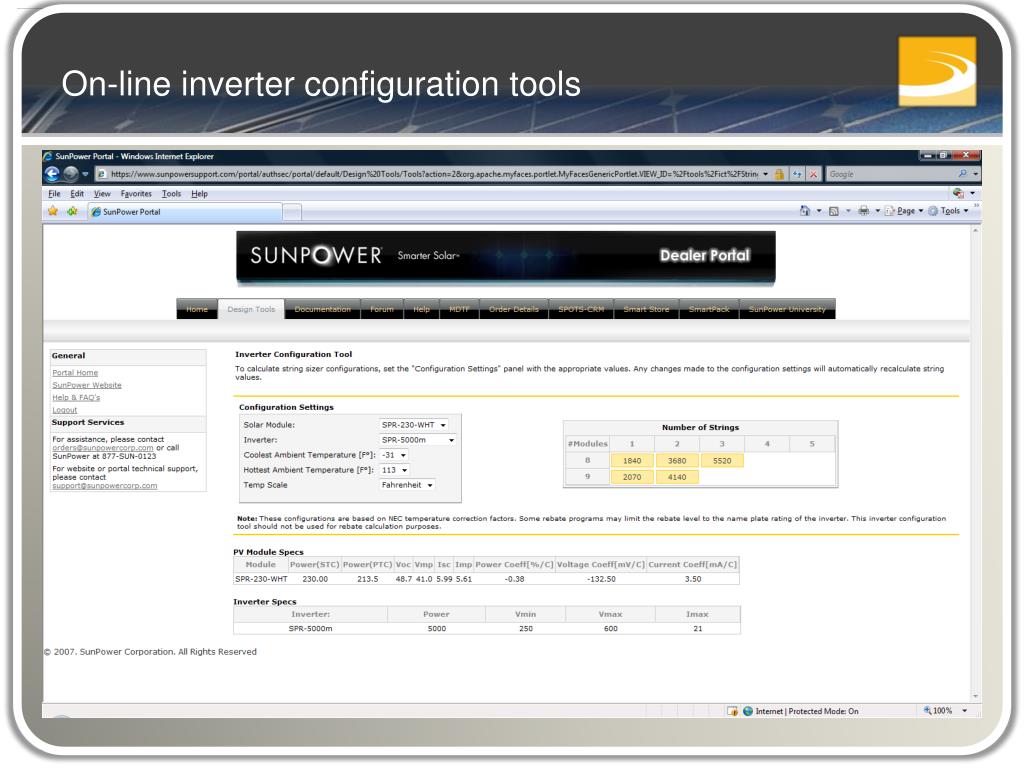Open the Tools dropdown in command bar
Screen dimensions: 1024x768
(x=949, y=211)
